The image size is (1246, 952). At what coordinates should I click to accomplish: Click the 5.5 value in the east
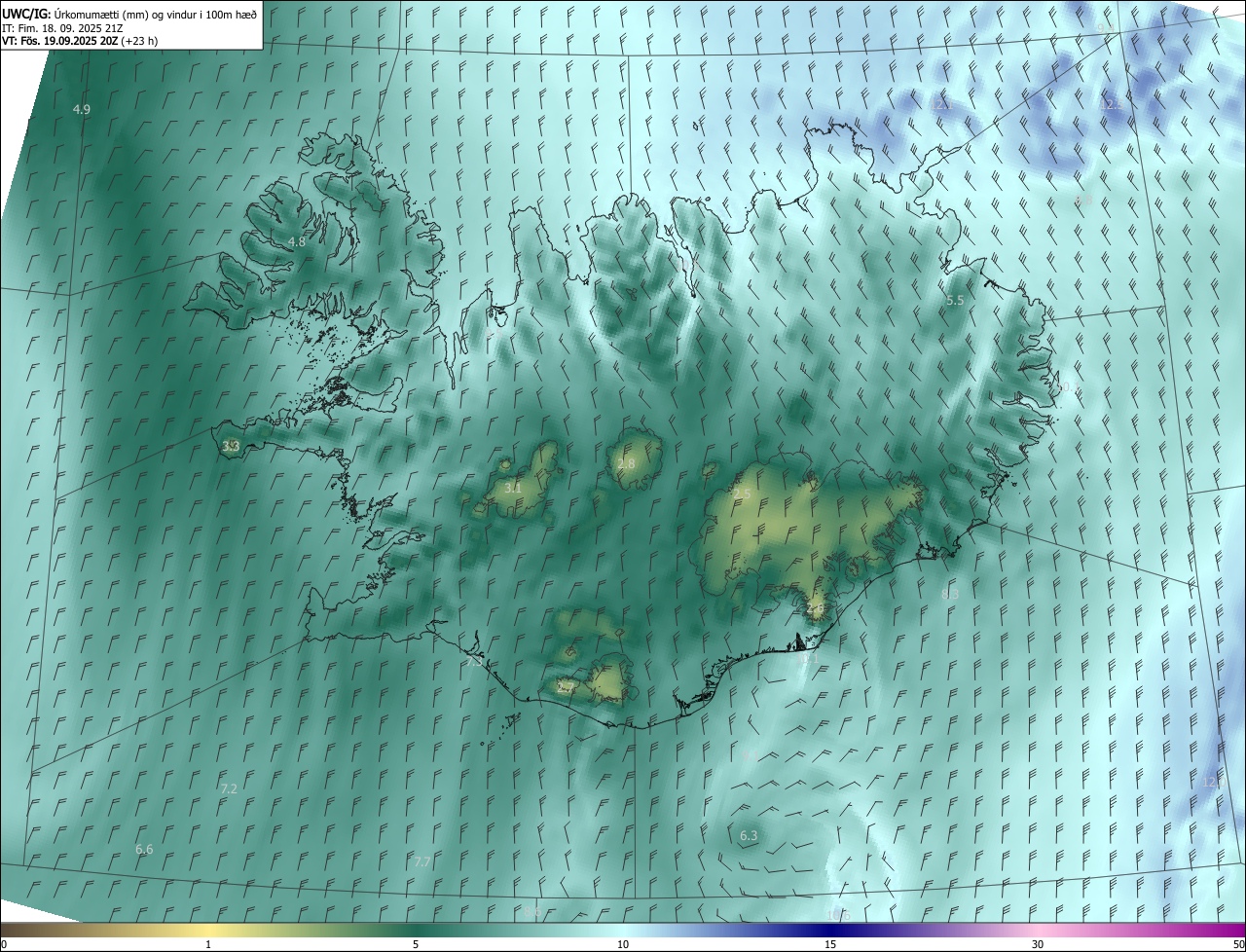[955, 301]
